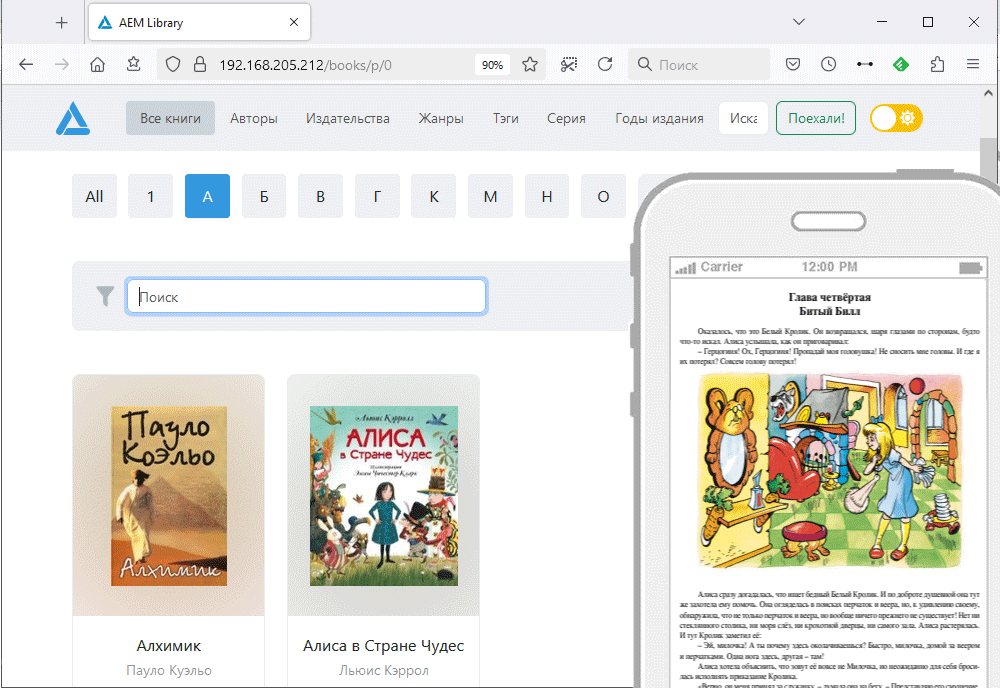Viewport: 1000px width, 688px height.
Task: Open the browser extensions puzzle icon
Action: (937, 65)
